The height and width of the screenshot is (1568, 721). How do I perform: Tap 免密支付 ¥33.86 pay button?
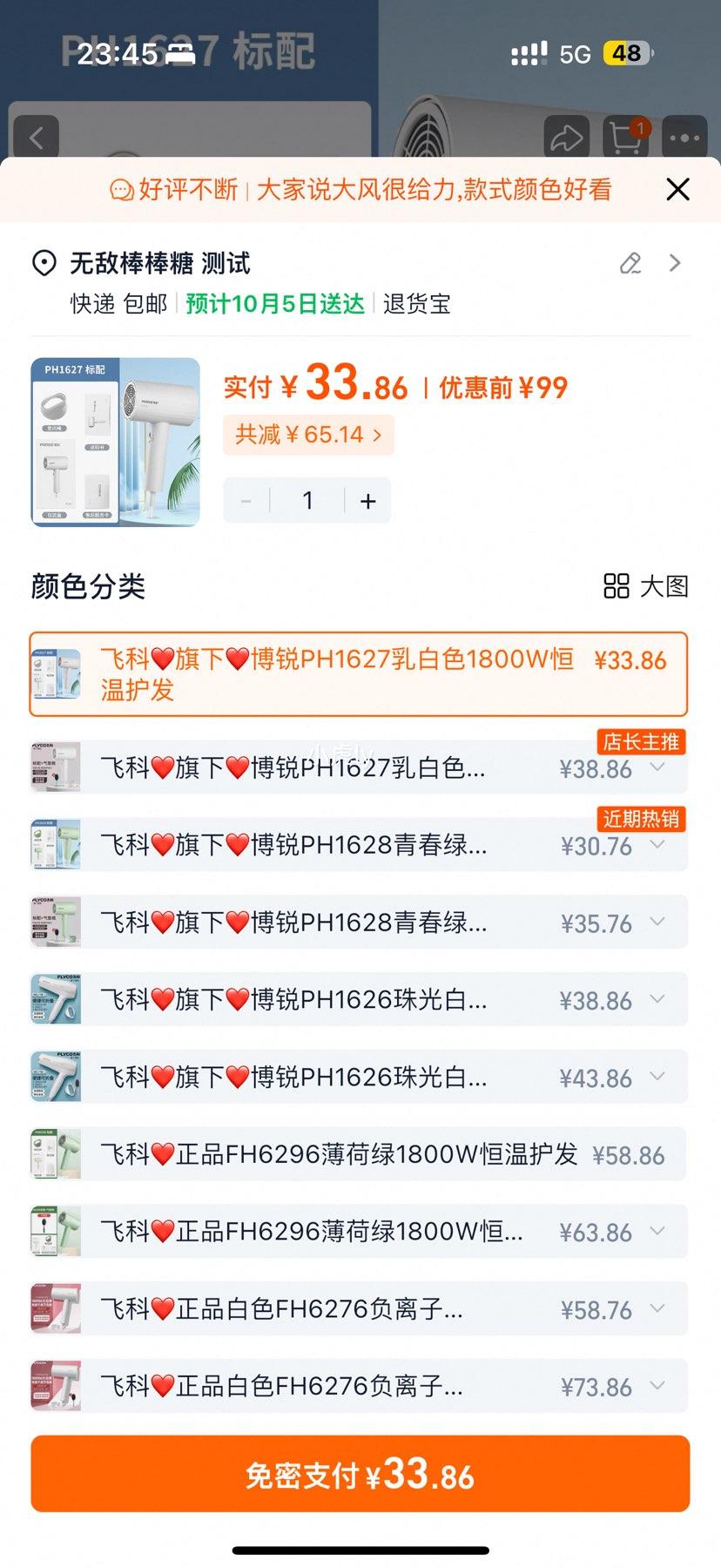point(360,1474)
